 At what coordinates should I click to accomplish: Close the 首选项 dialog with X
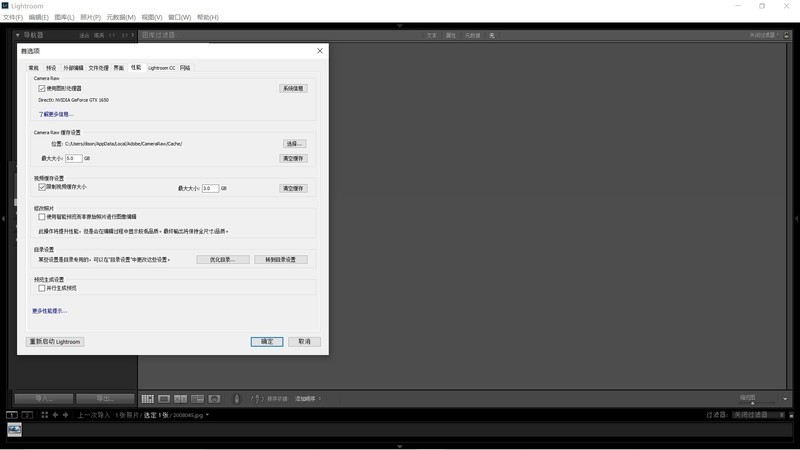(x=320, y=51)
